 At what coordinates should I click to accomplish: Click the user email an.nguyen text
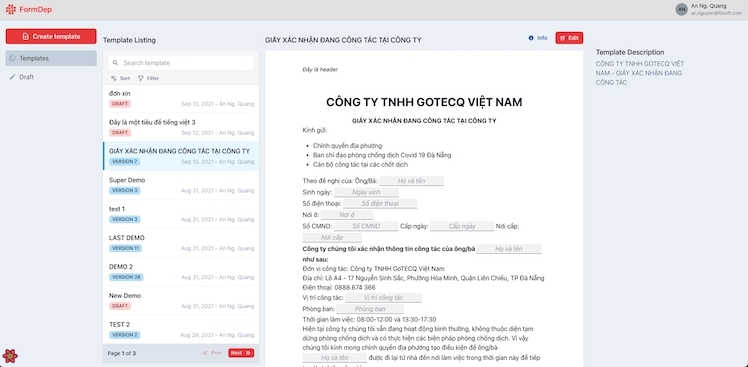pos(716,14)
